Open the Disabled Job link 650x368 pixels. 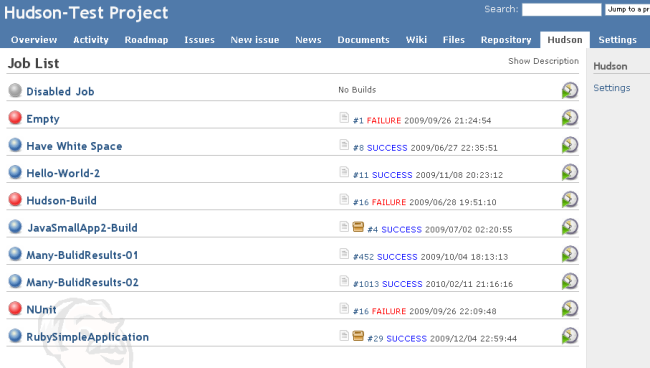pyautogui.click(x=60, y=91)
